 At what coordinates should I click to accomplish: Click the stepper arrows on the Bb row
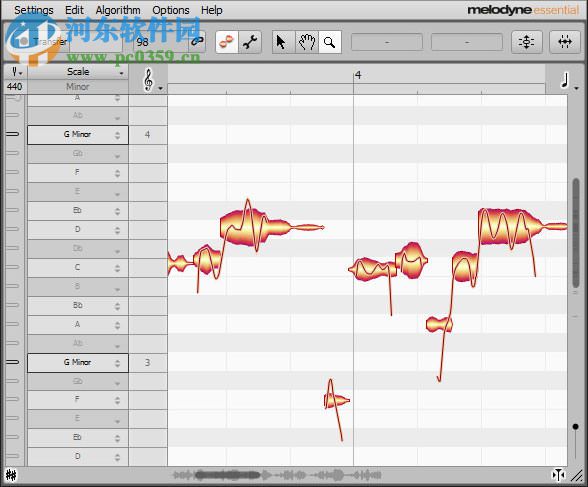117,306
